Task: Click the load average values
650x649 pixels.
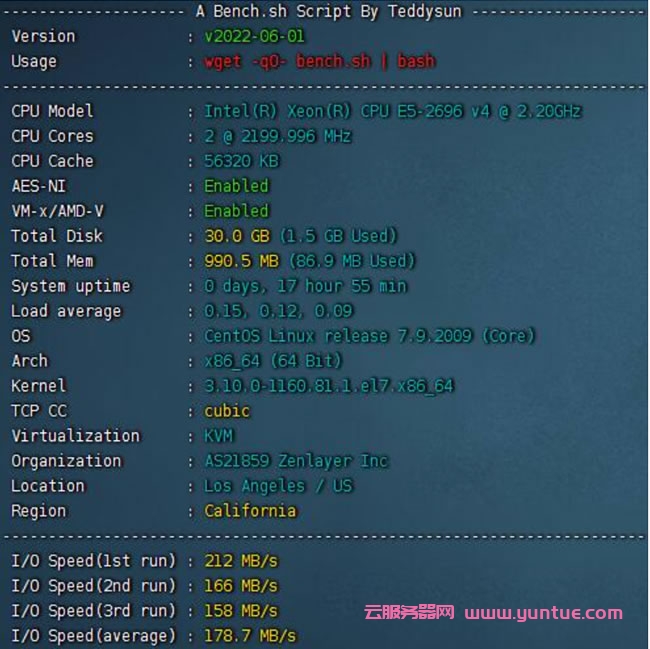Action: (x=278, y=311)
